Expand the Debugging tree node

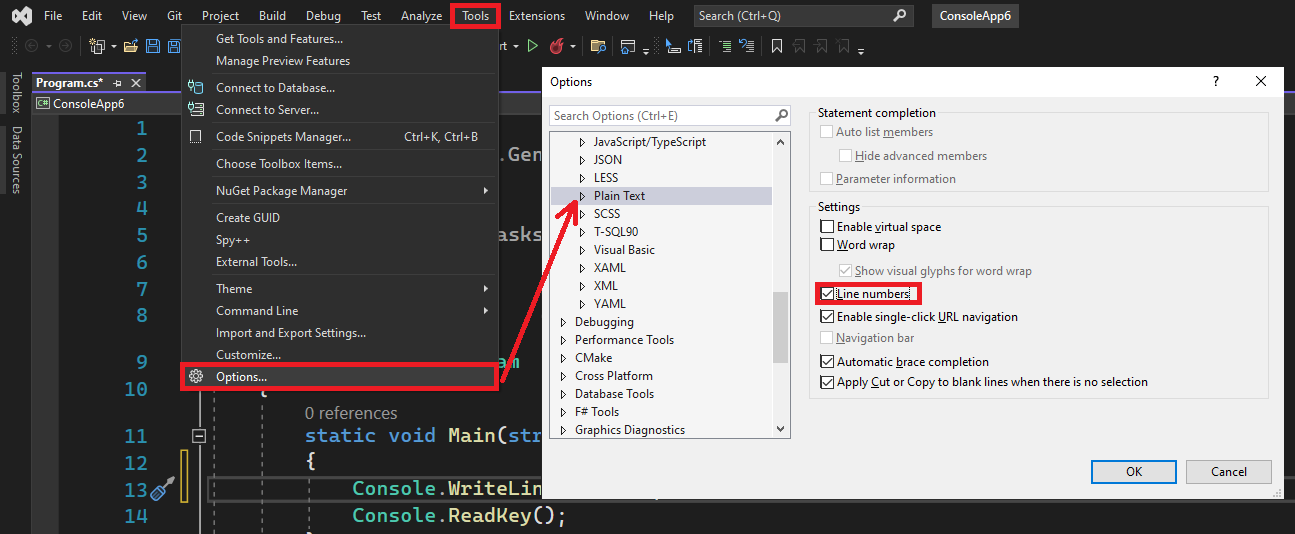pos(565,322)
